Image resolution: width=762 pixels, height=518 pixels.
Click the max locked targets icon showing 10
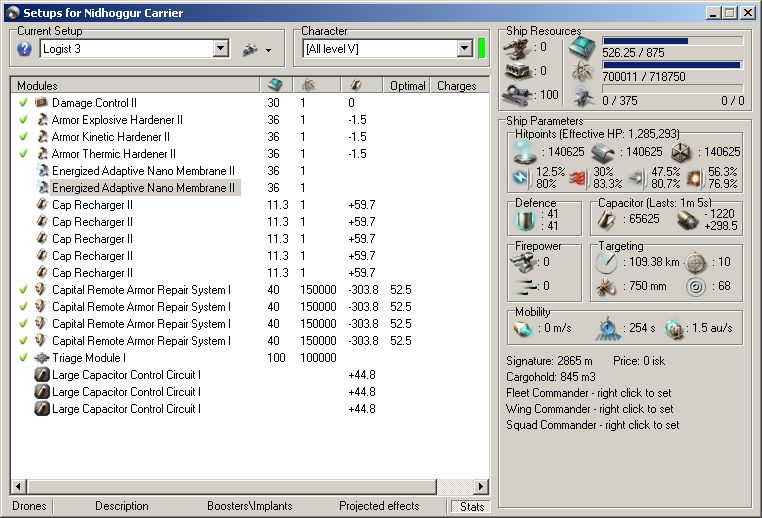696,263
